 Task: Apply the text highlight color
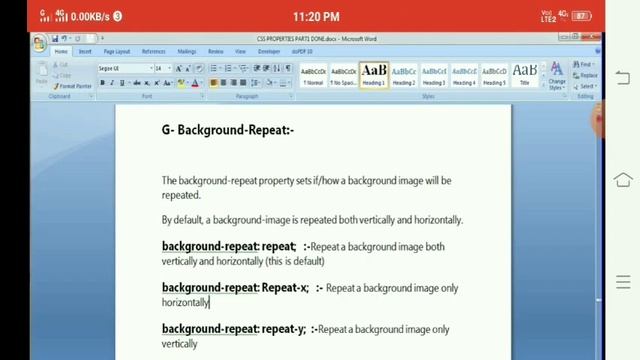pos(181,83)
